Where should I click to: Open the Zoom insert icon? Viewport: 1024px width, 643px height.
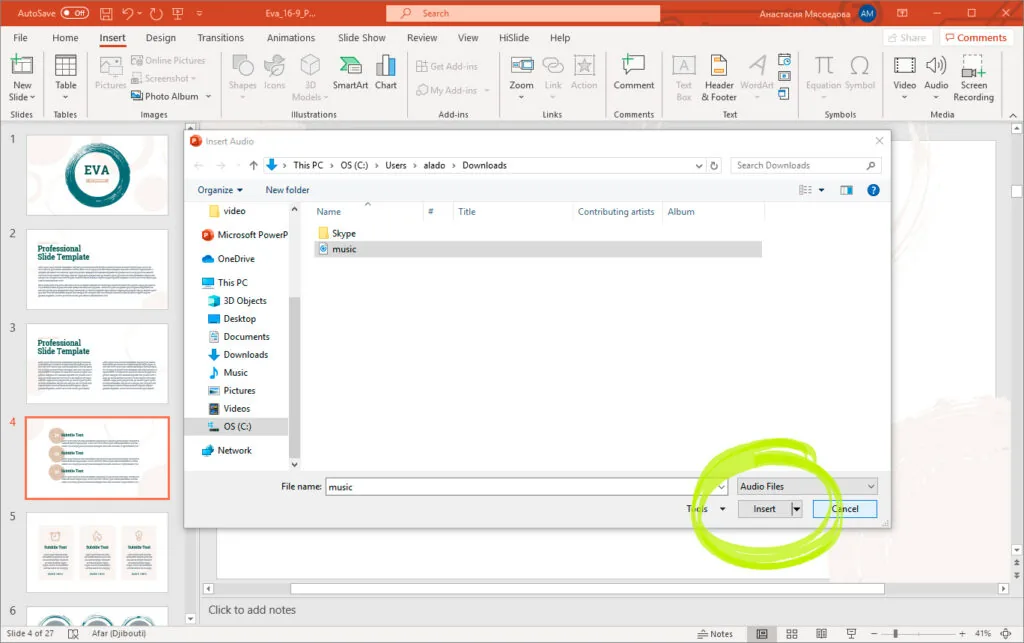coord(521,77)
